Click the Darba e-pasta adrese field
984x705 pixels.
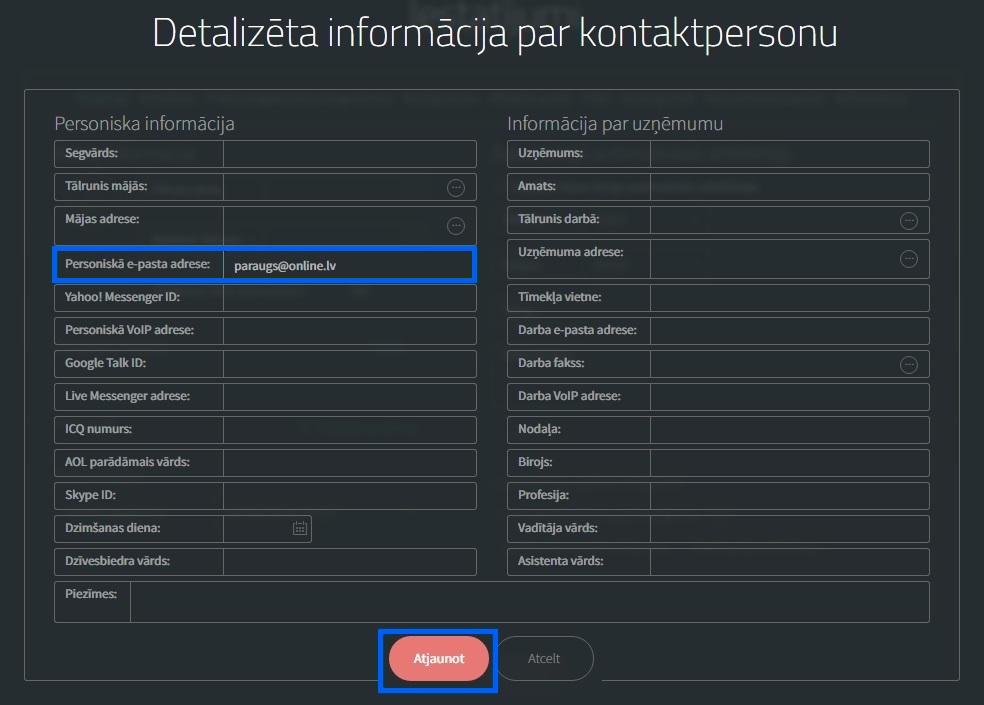tap(789, 331)
